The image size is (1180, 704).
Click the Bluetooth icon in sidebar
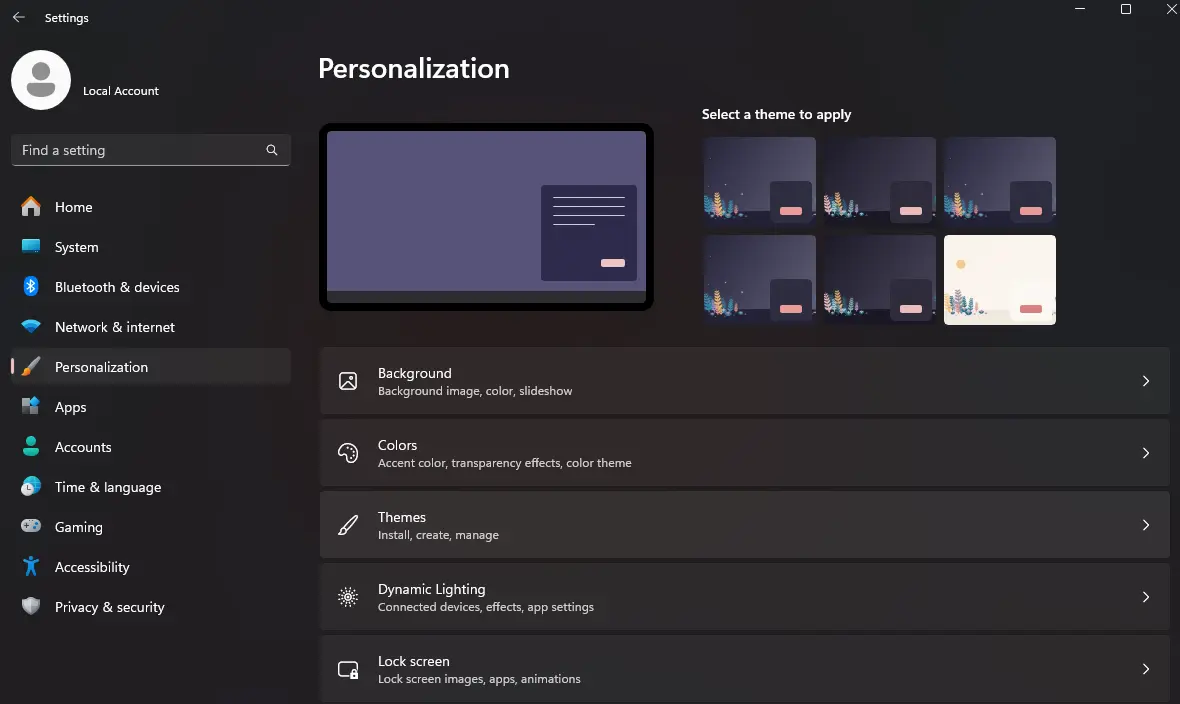pos(31,286)
